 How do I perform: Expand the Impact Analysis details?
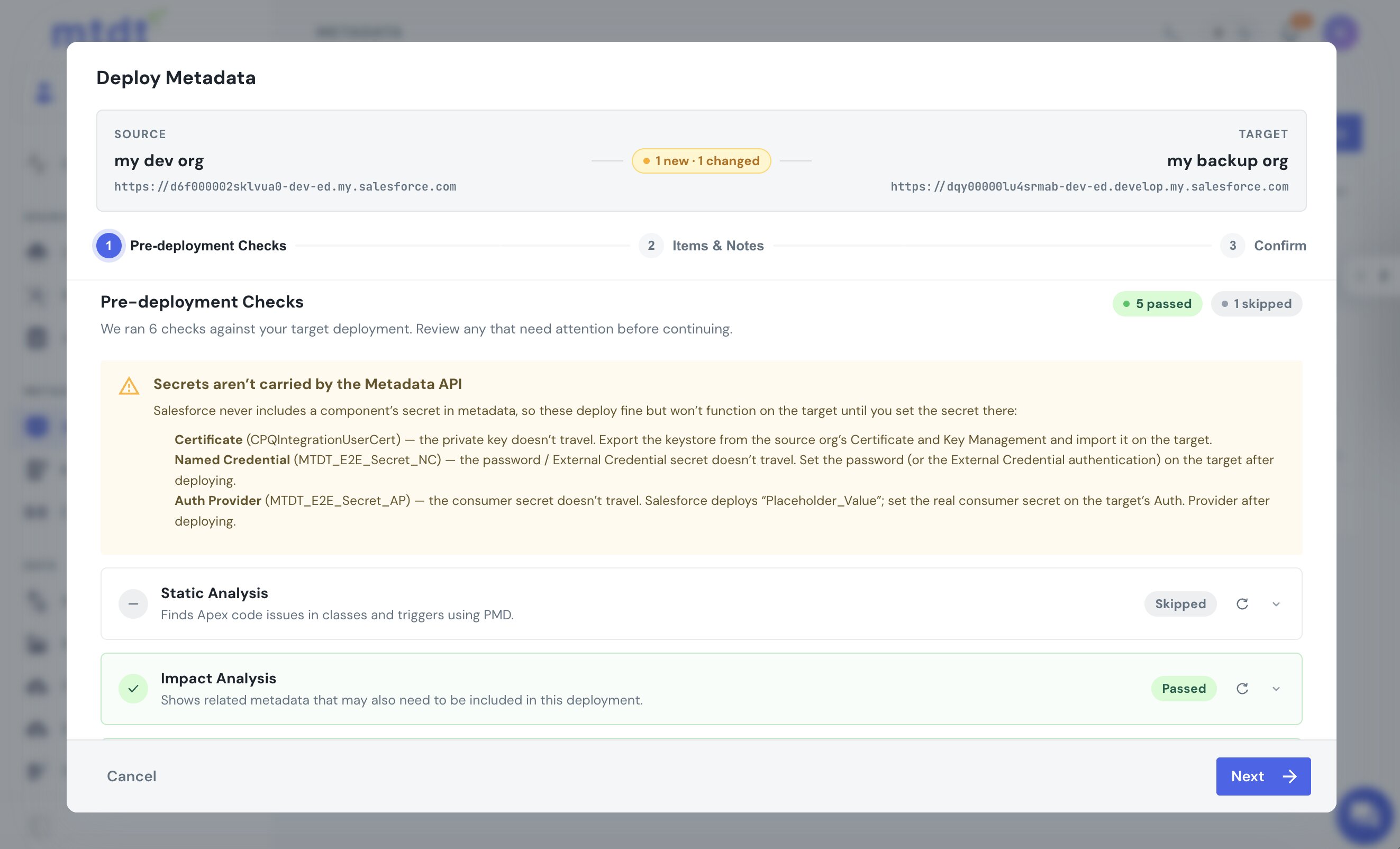1276,689
